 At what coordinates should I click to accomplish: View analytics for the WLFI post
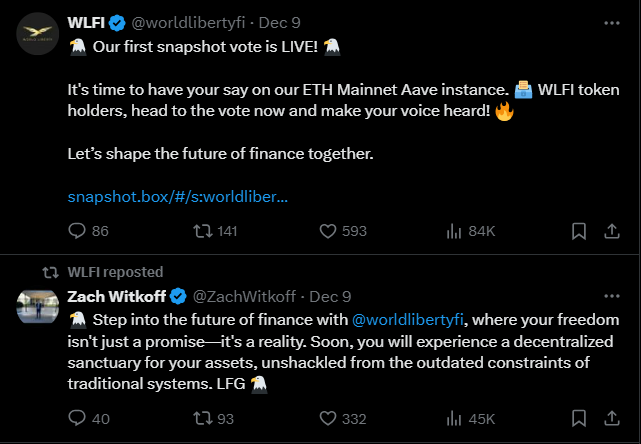(x=453, y=231)
